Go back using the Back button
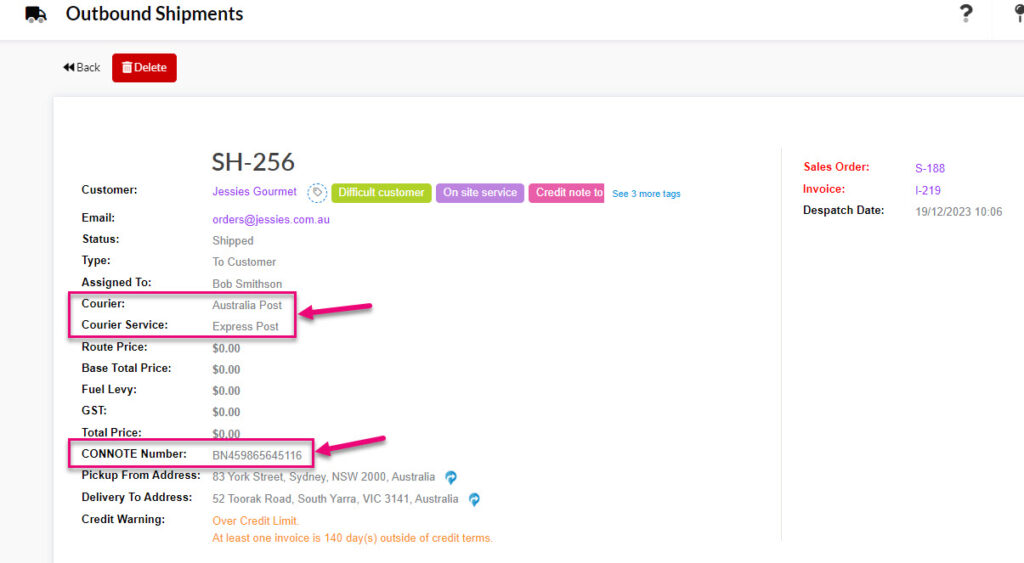Image resolution: width=1024 pixels, height=563 pixels. coord(82,67)
